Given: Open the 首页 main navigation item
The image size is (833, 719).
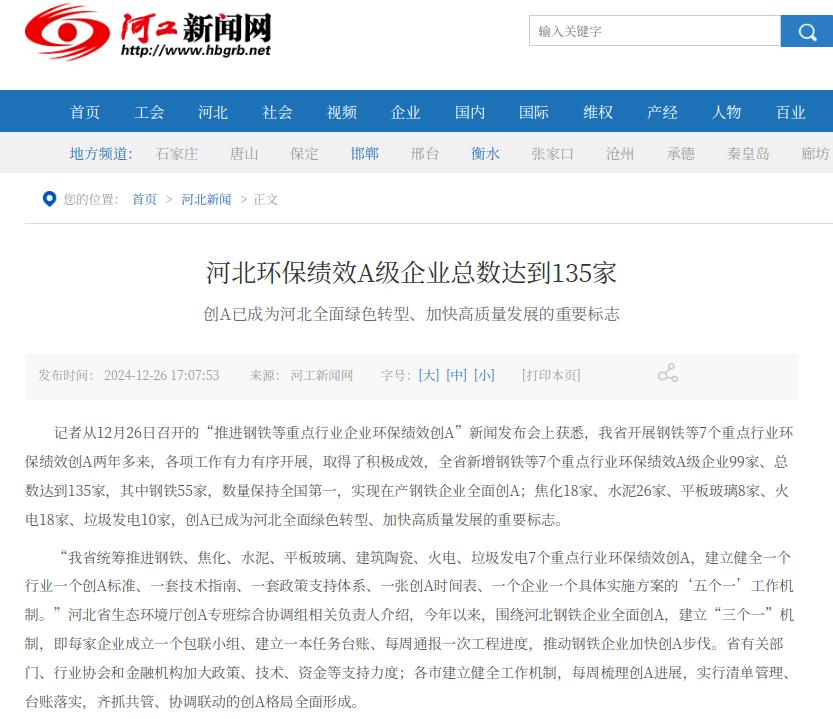Looking at the screenshot, I should pyautogui.click(x=85, y=112).
